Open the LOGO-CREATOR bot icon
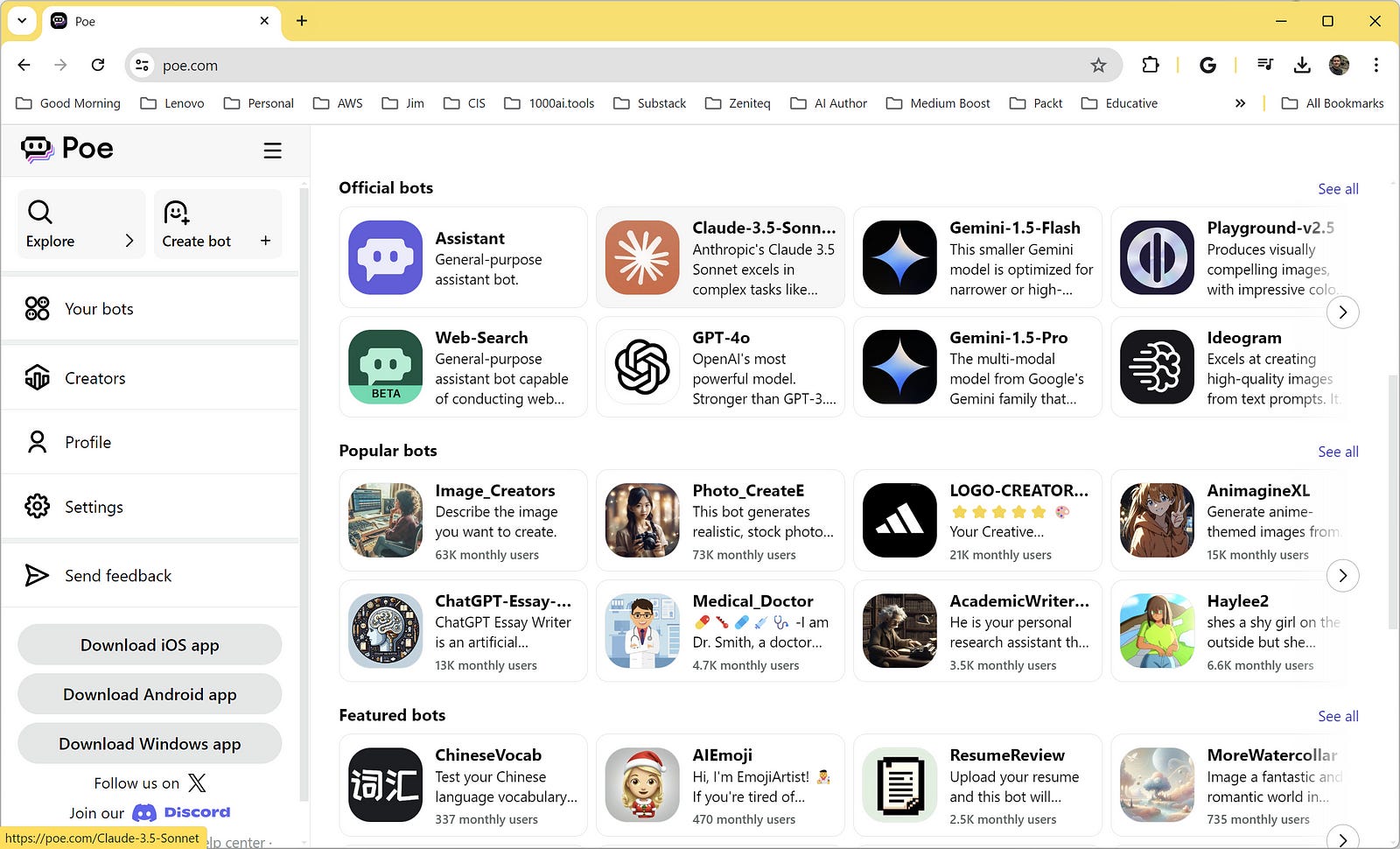Screen dimensions: 1400x849 899,520
